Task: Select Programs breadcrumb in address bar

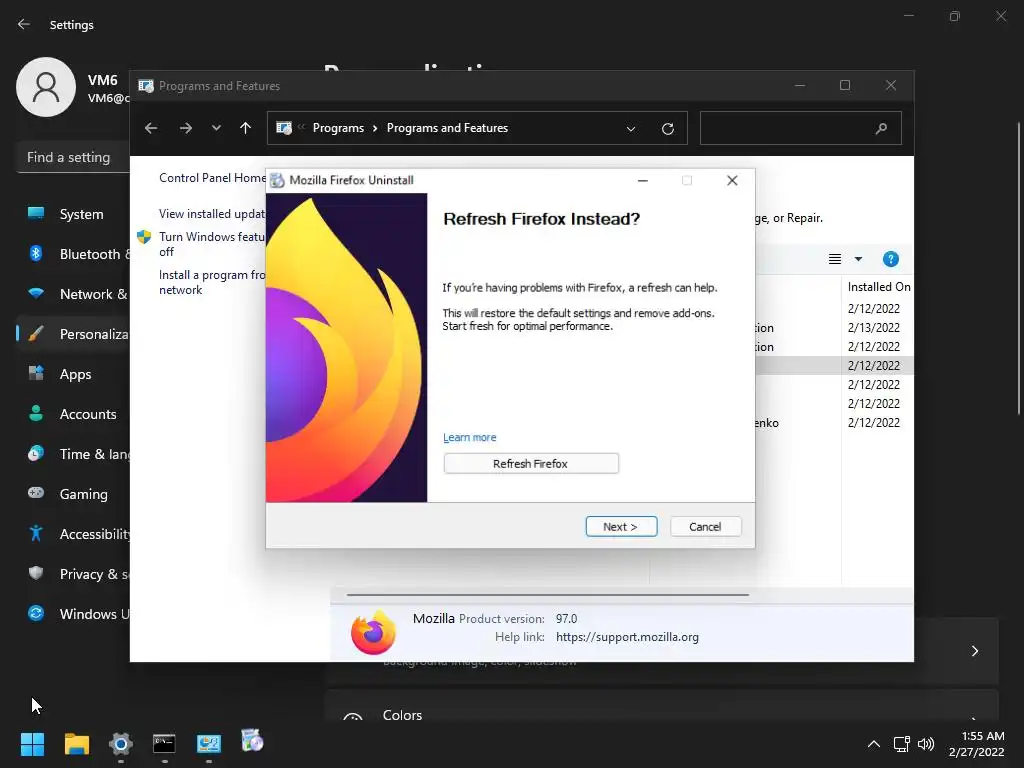Action: (x=338, y=128)
